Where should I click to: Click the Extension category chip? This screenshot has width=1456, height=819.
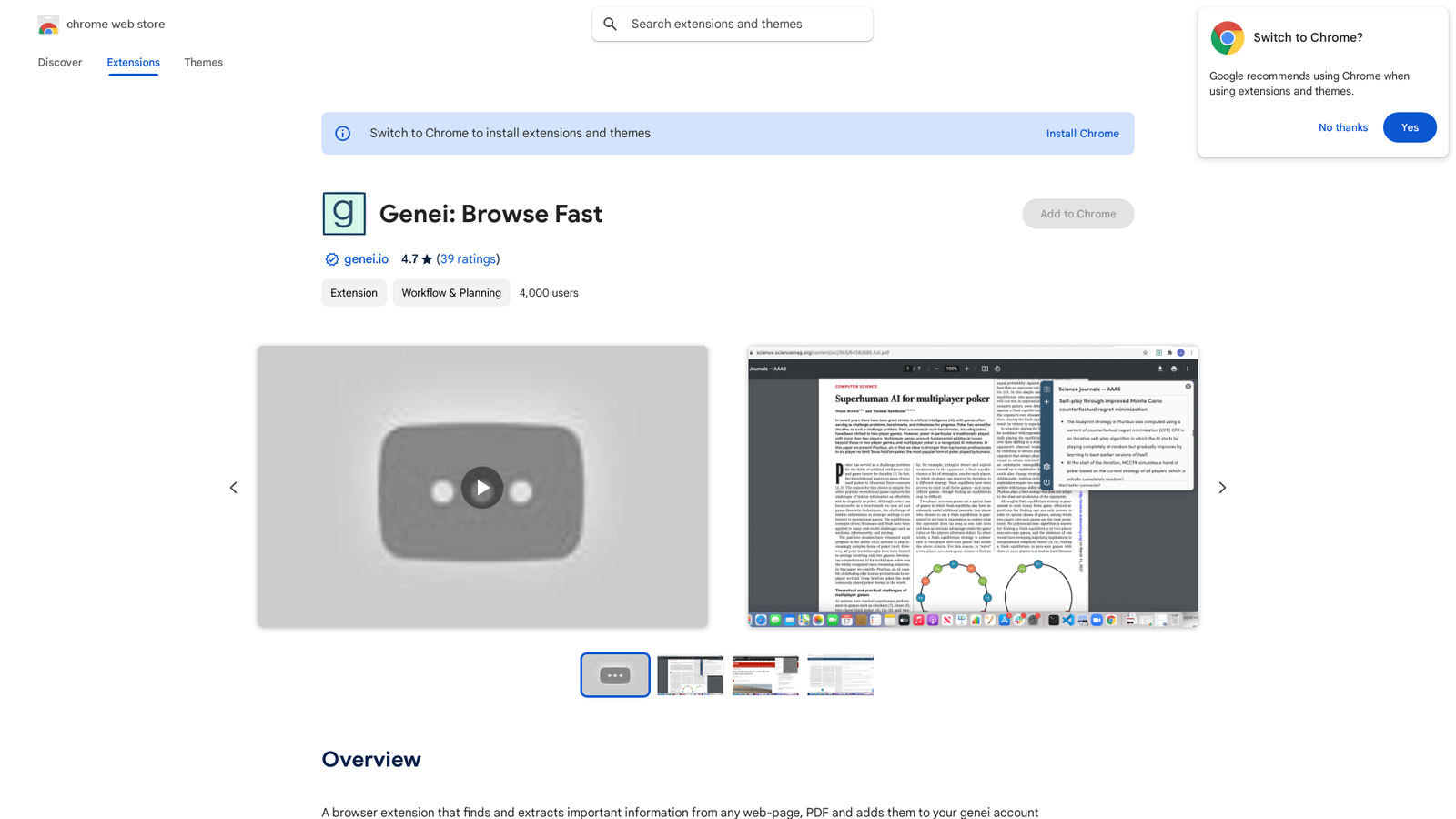[354, 293]
